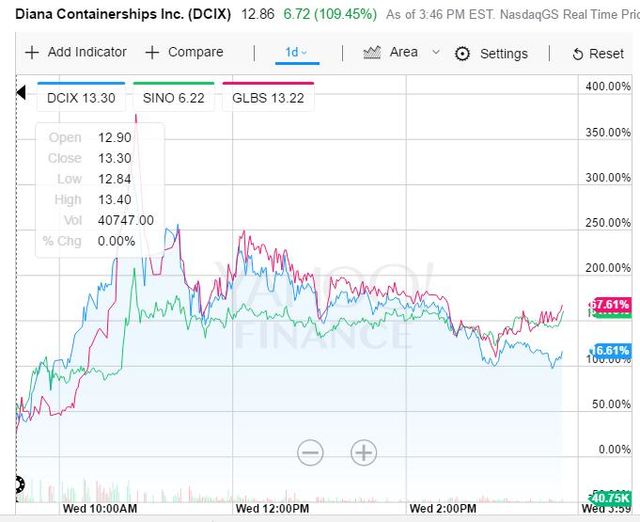
Task: Click the Settings gear icon
Action: 462,54
